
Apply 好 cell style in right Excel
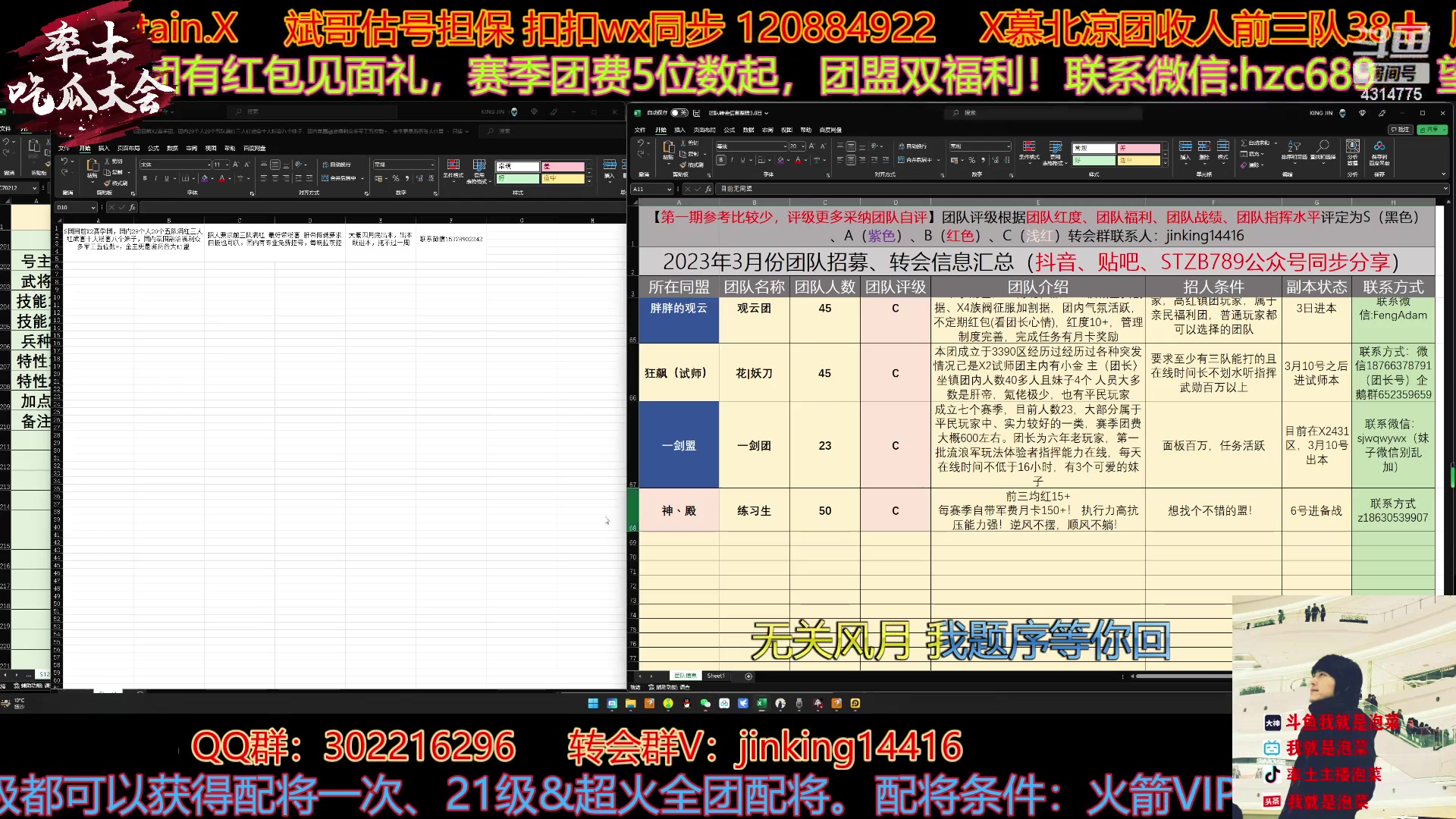point(1094,160)
